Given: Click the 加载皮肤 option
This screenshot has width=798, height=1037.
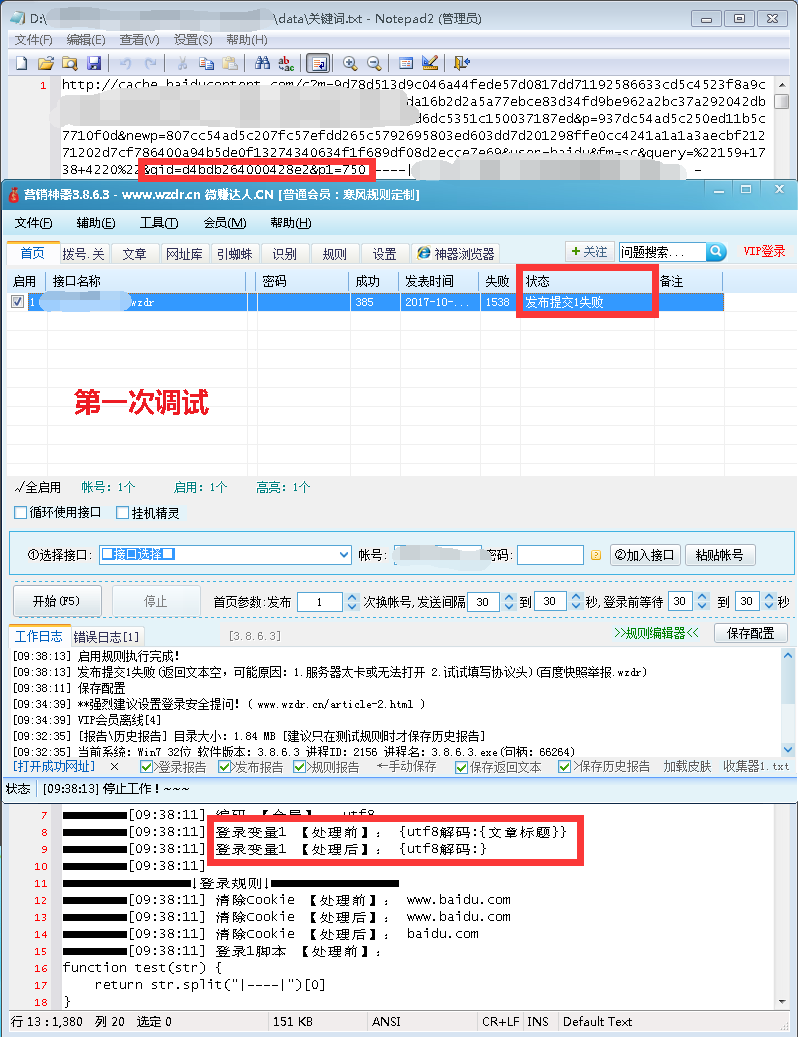Looking at the screenshot, I should (687, 766).
